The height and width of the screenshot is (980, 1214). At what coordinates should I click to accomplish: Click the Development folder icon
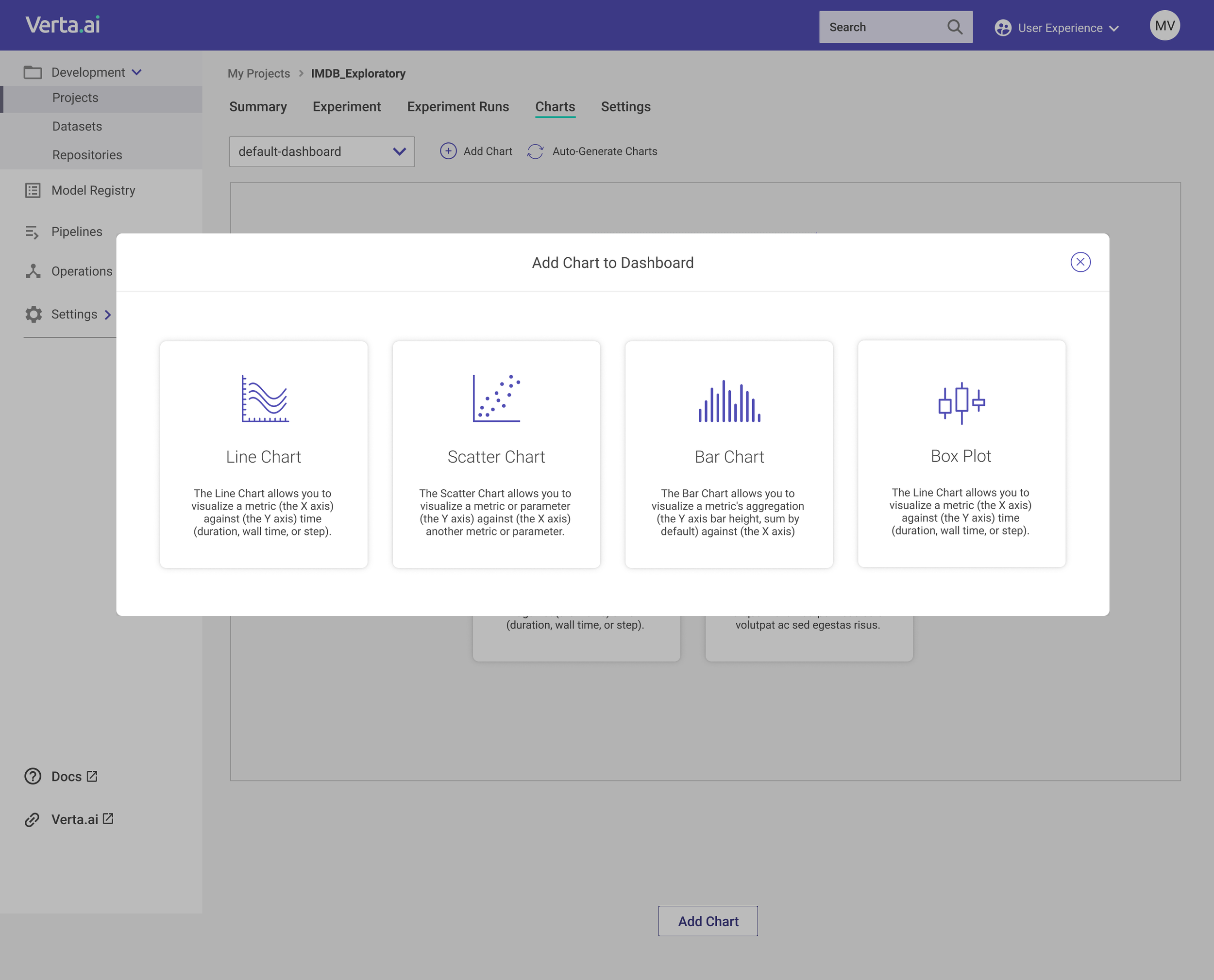point(33,72)
